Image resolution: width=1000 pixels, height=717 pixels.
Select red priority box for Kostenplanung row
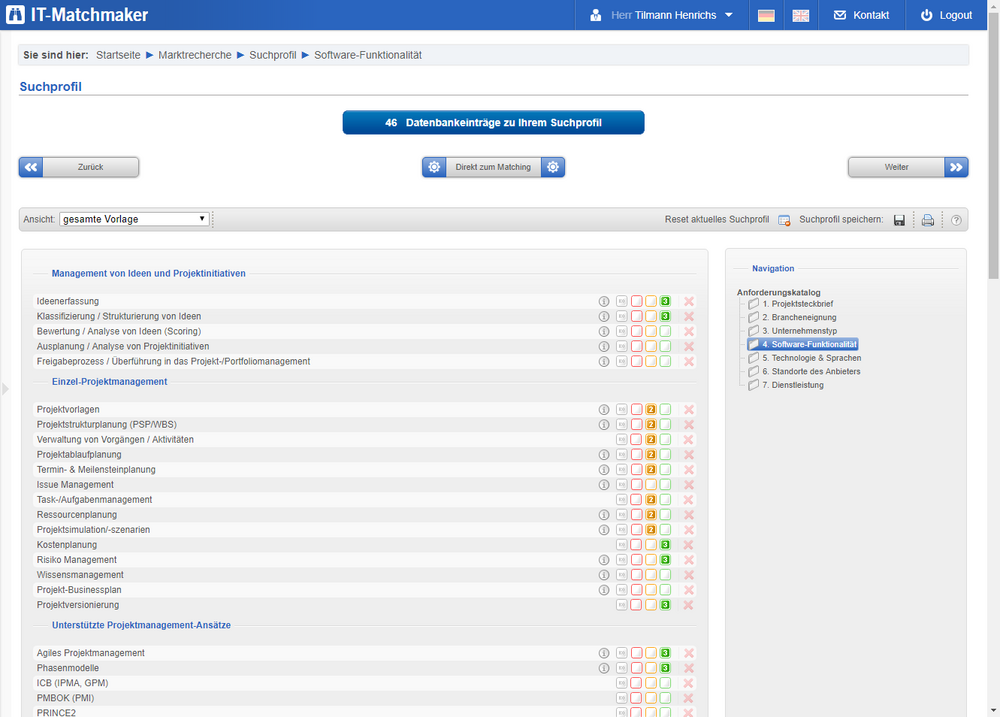(x=636, y=545)
